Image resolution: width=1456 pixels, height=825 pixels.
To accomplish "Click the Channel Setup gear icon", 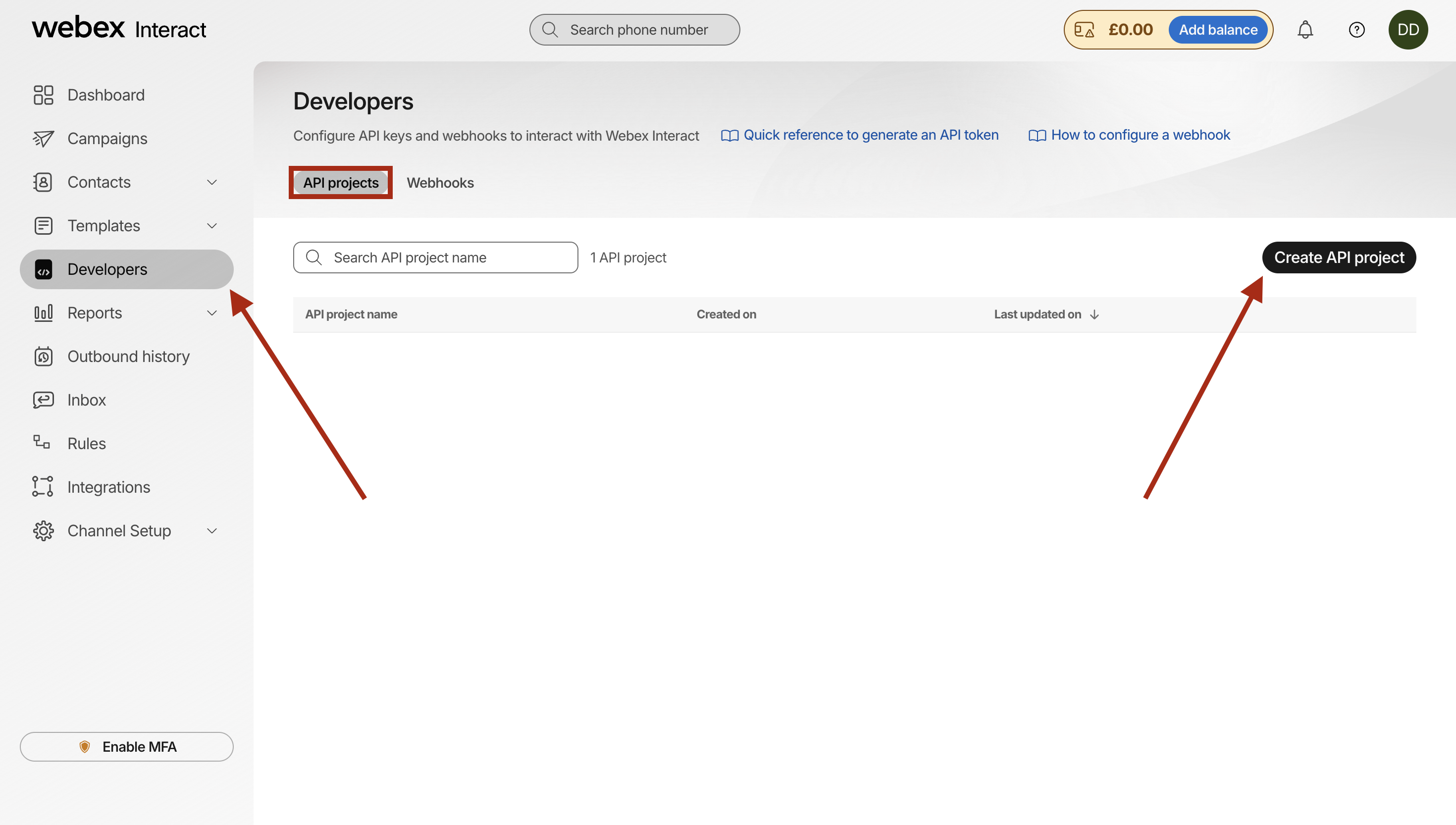I will coord(43,530).
